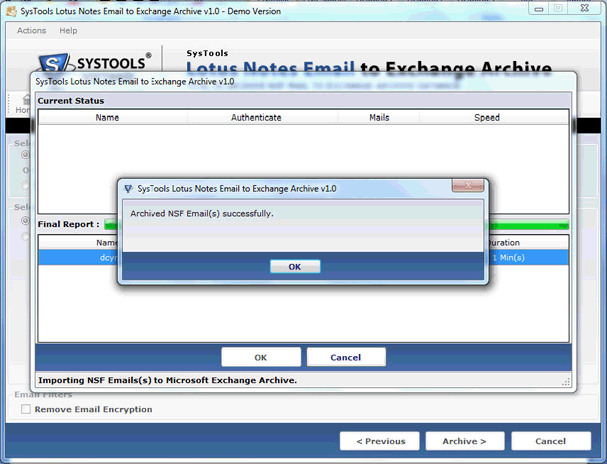
Task: Click 'Archived NSF Email(s) successfully.' message text
Action: (202, 214)
